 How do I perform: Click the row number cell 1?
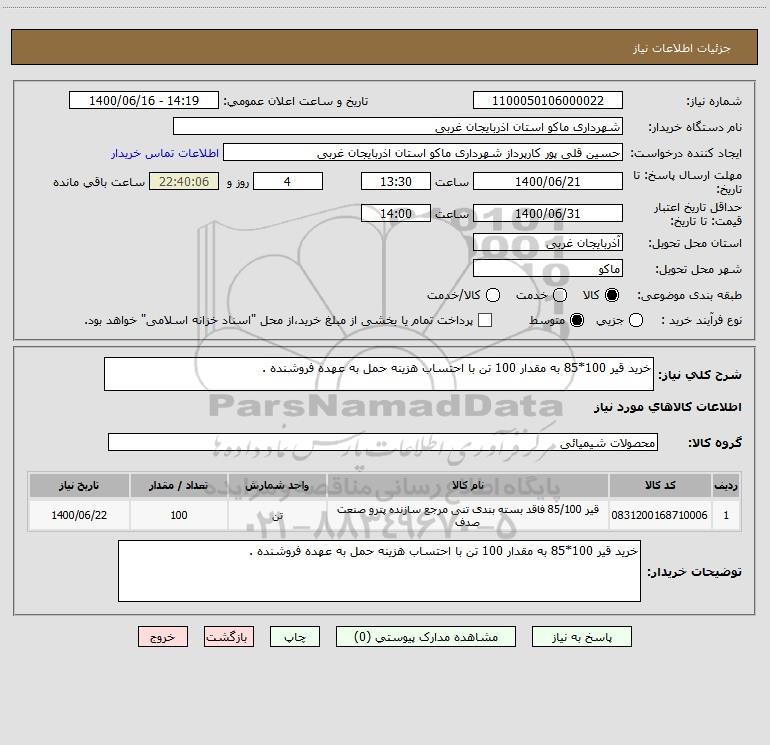coord(726,515)
